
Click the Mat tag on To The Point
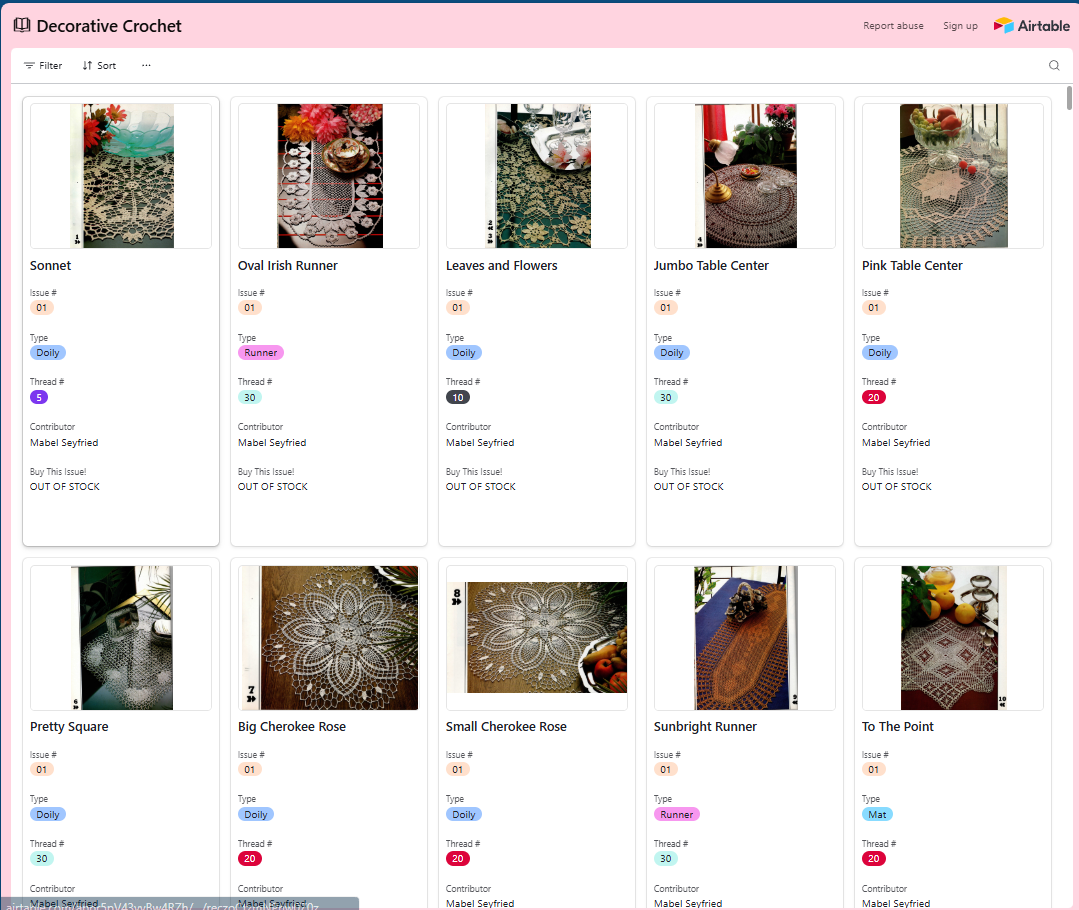pyautogui.click(x=877, y=814)
